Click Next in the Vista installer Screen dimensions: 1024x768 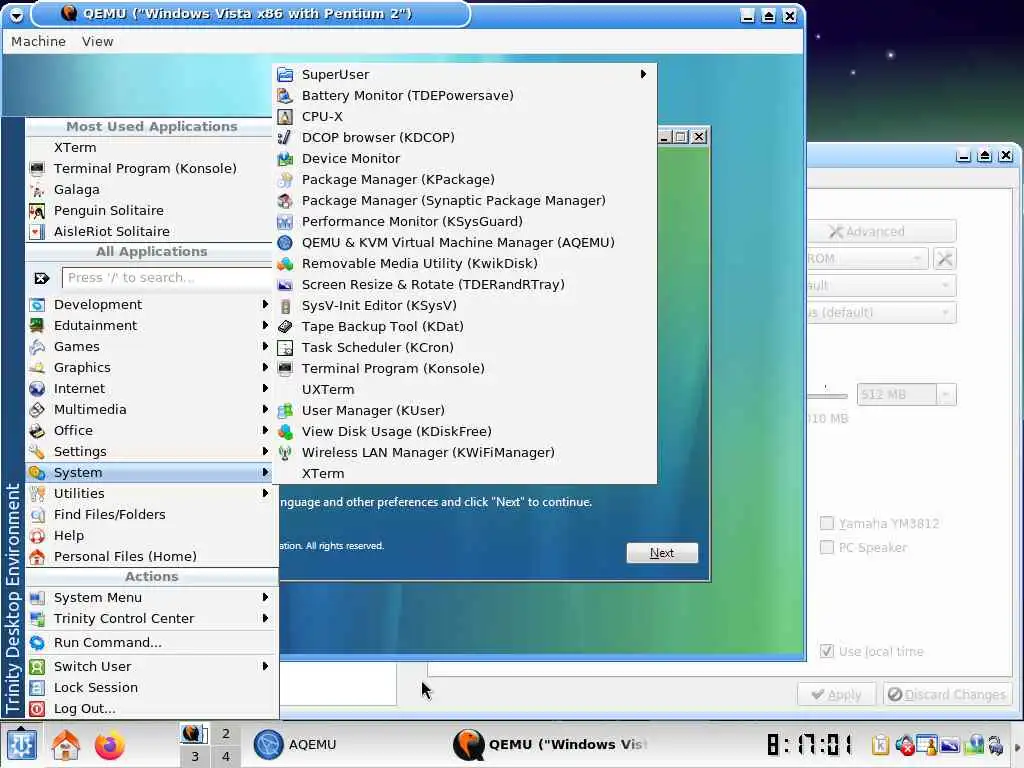(662, 553)
